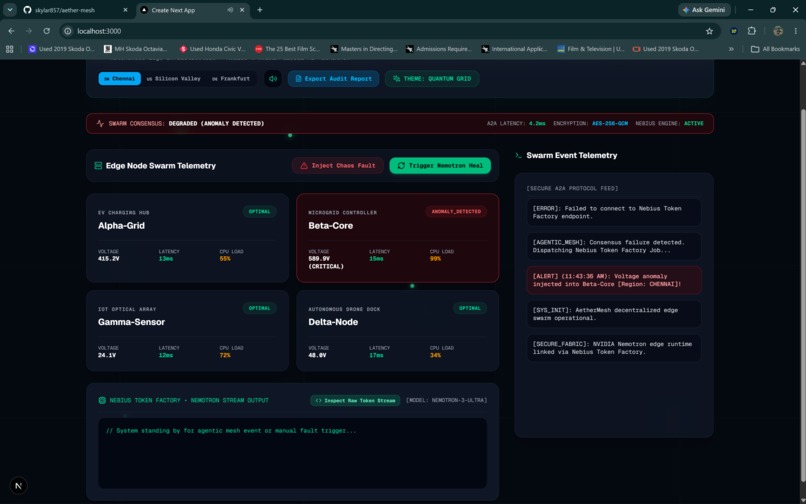Viewport: 806px width, 504px height.
Task: Select the Chennai region tab
Action: coord(119,79)
